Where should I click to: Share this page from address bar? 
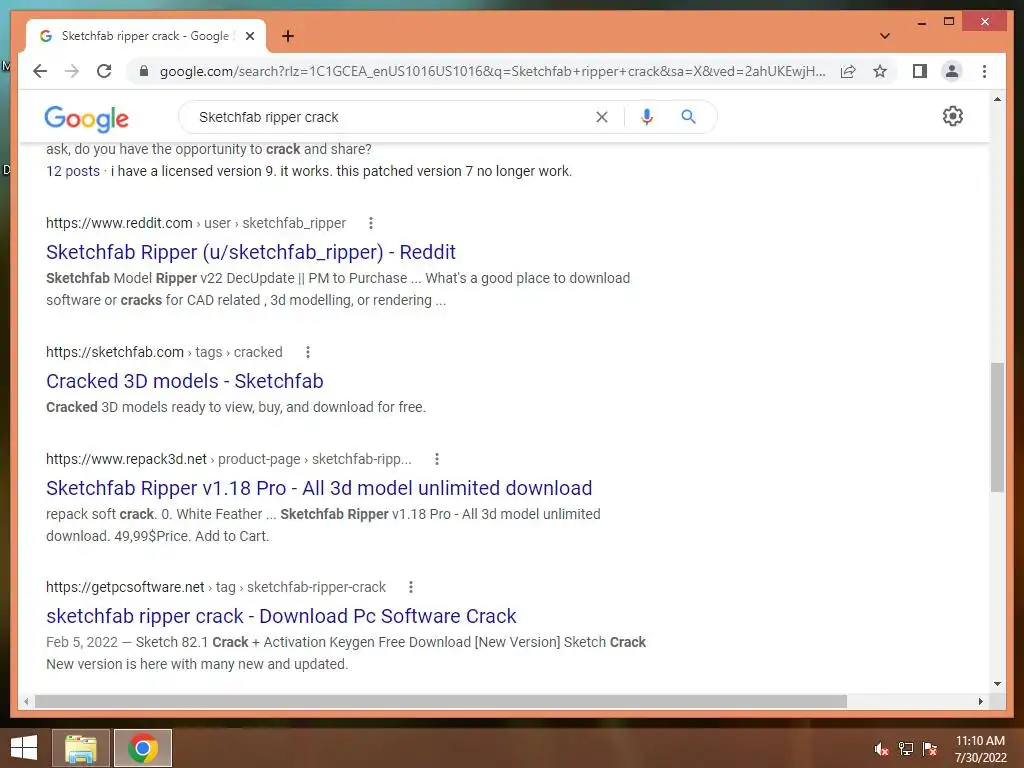pyautogui.click(x=848, y=71)
